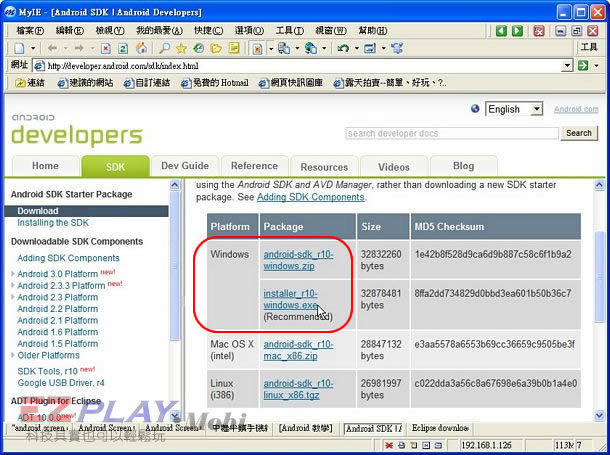Click the red close-all icon beside green arrows
This screenshot has width=610, height=455.
pyautogui.click(x=539, y=31)
